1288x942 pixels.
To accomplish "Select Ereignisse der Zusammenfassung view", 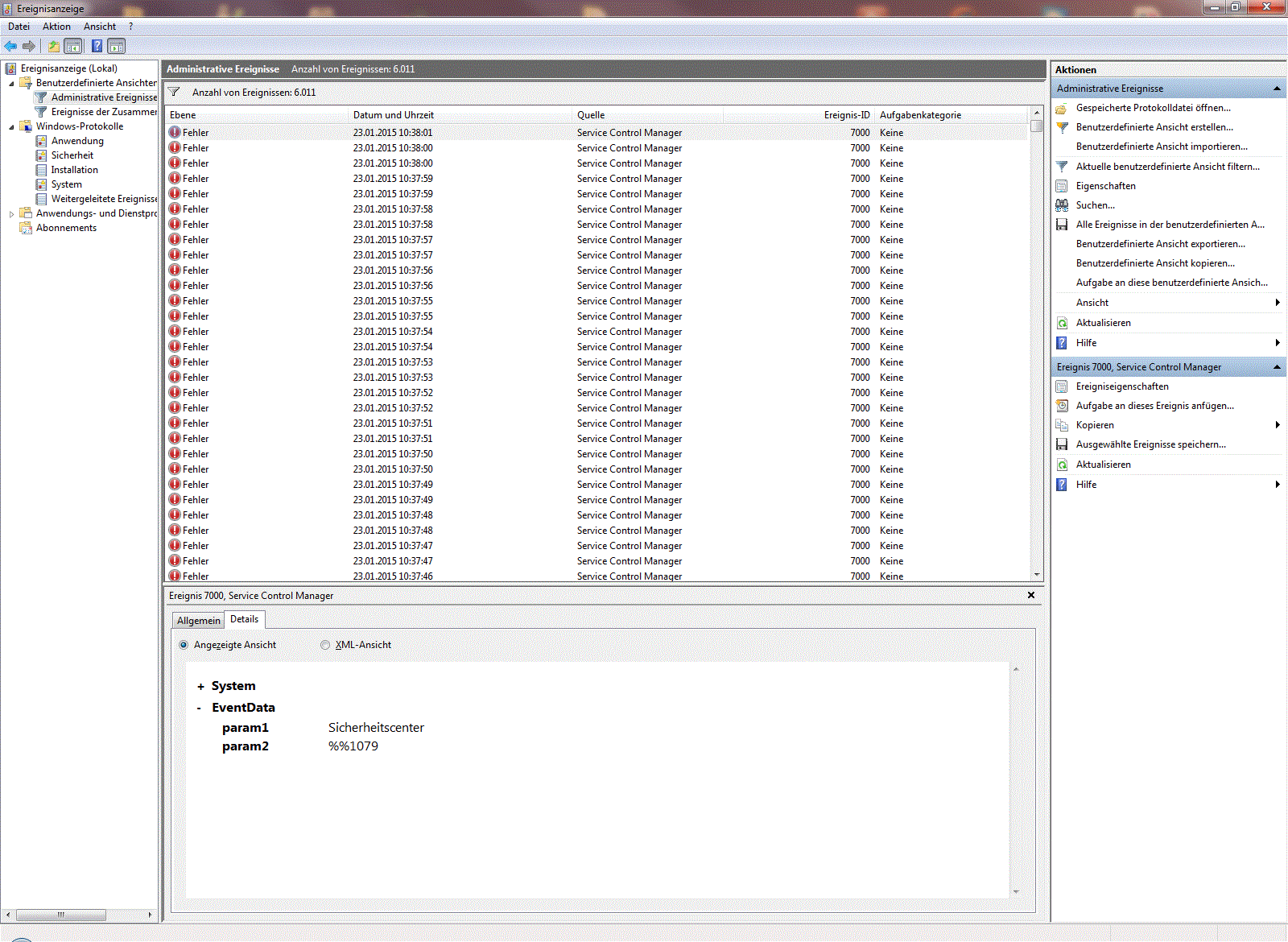I will (104, 112).
